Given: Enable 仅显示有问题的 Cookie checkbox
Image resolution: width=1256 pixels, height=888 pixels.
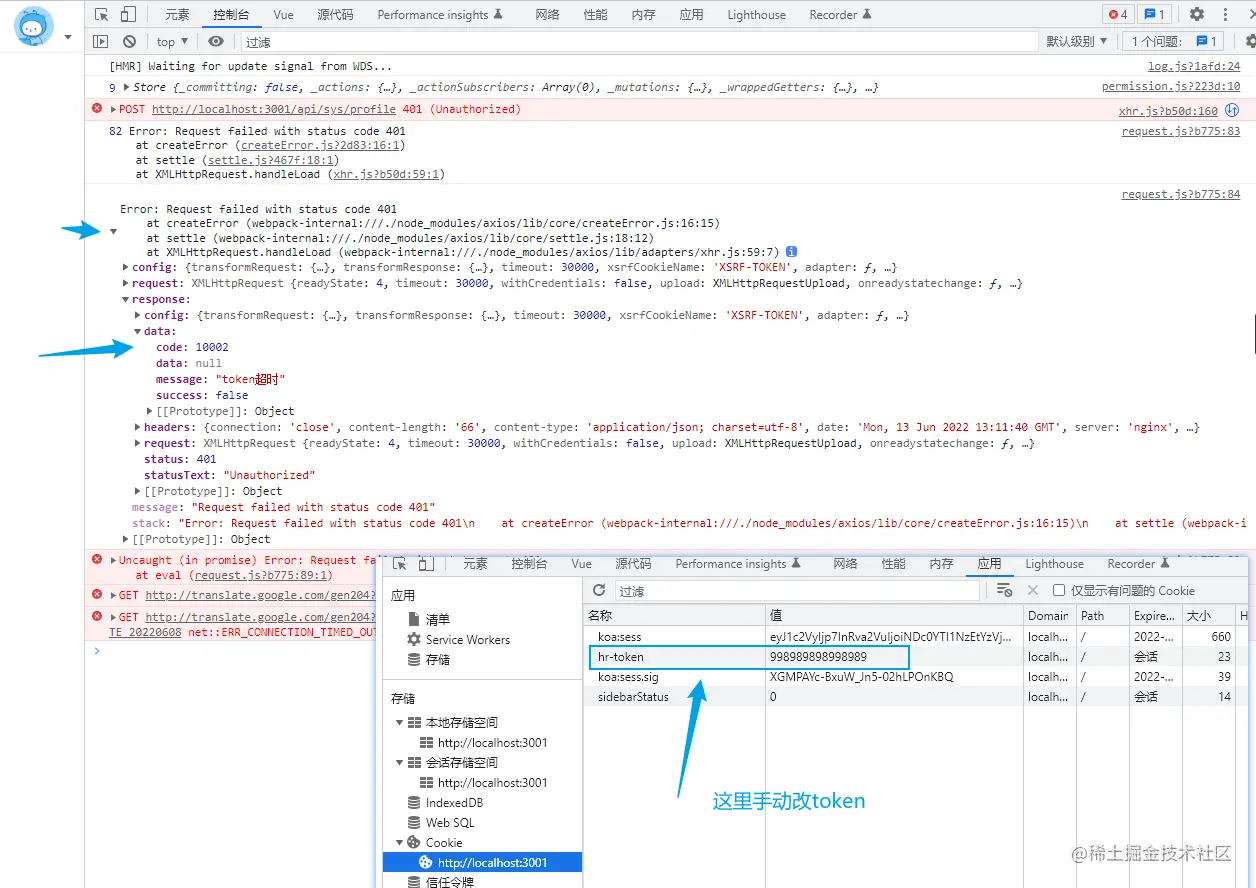Looking at the screenshot, I should click(x=1059, y=590).
